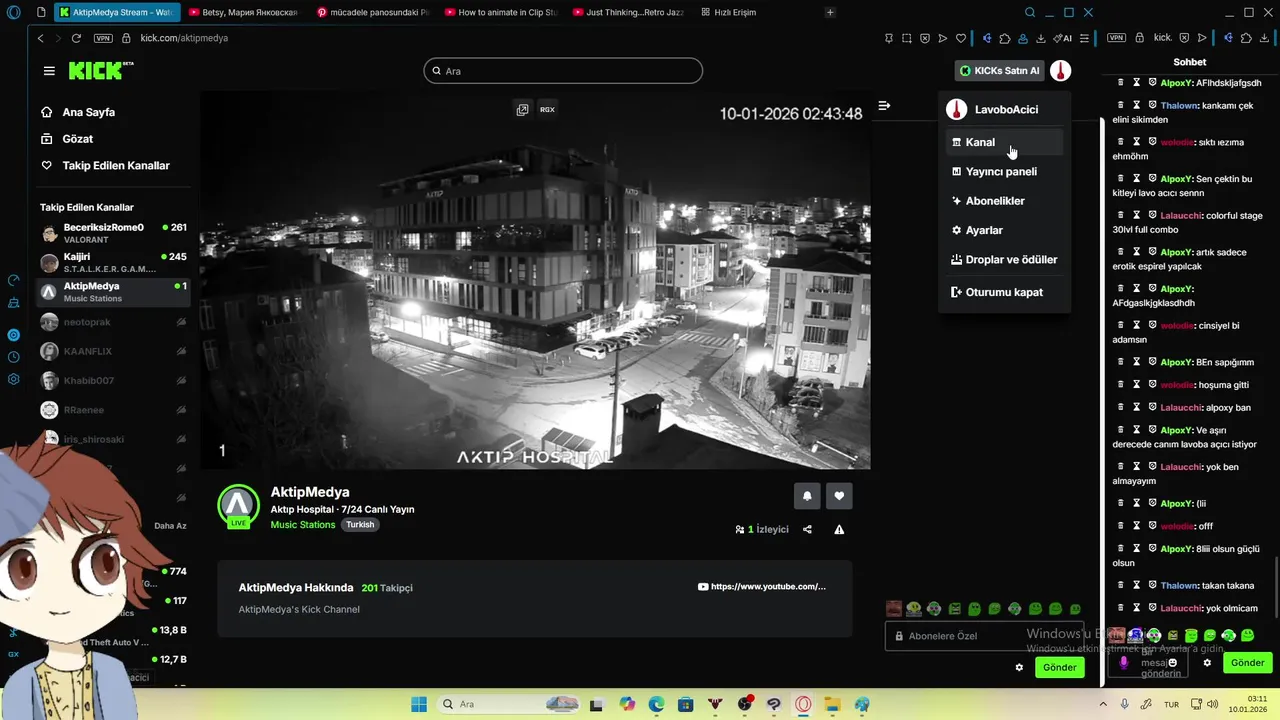Click the ban shield icon beside 'colorful stage'

click(x=1152, y=215)
